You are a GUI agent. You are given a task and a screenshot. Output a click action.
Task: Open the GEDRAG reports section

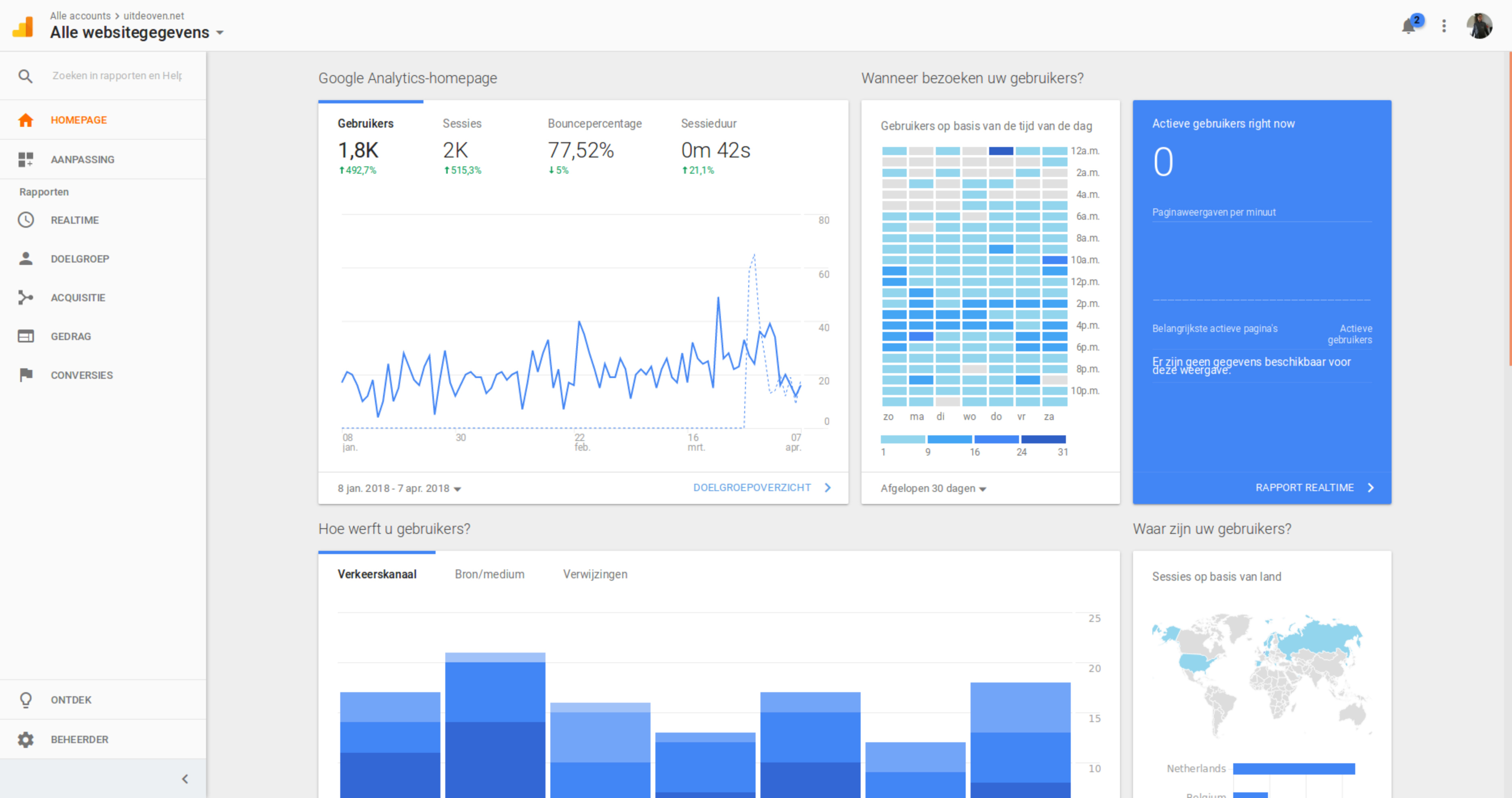pos(103,336)
